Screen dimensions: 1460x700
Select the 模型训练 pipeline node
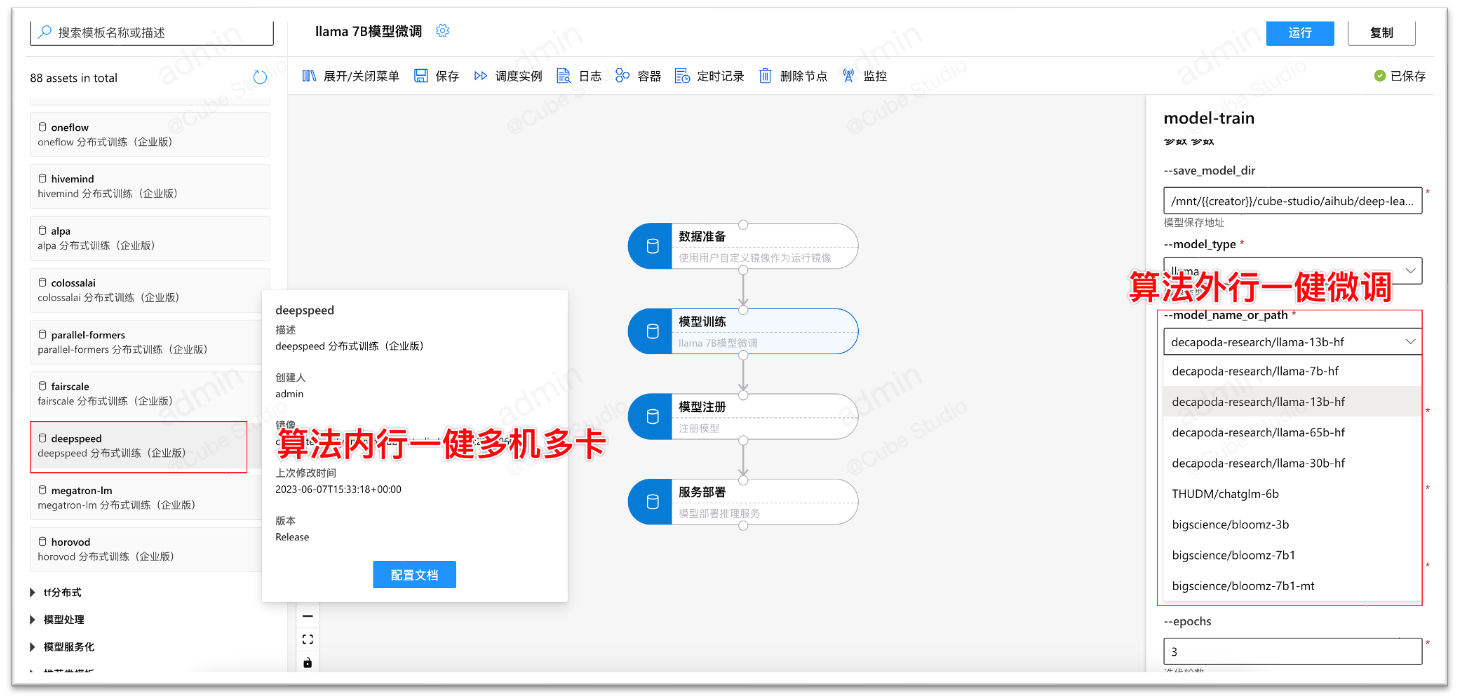742,331
